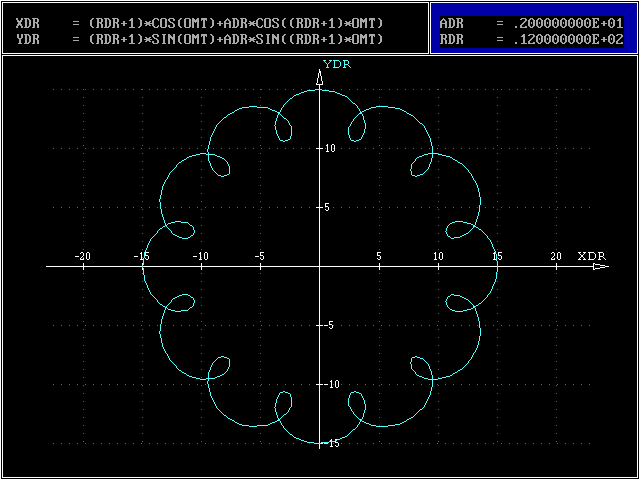
Task: Click the upward arrowhead of the YDR axis
Action: point(319,81)
